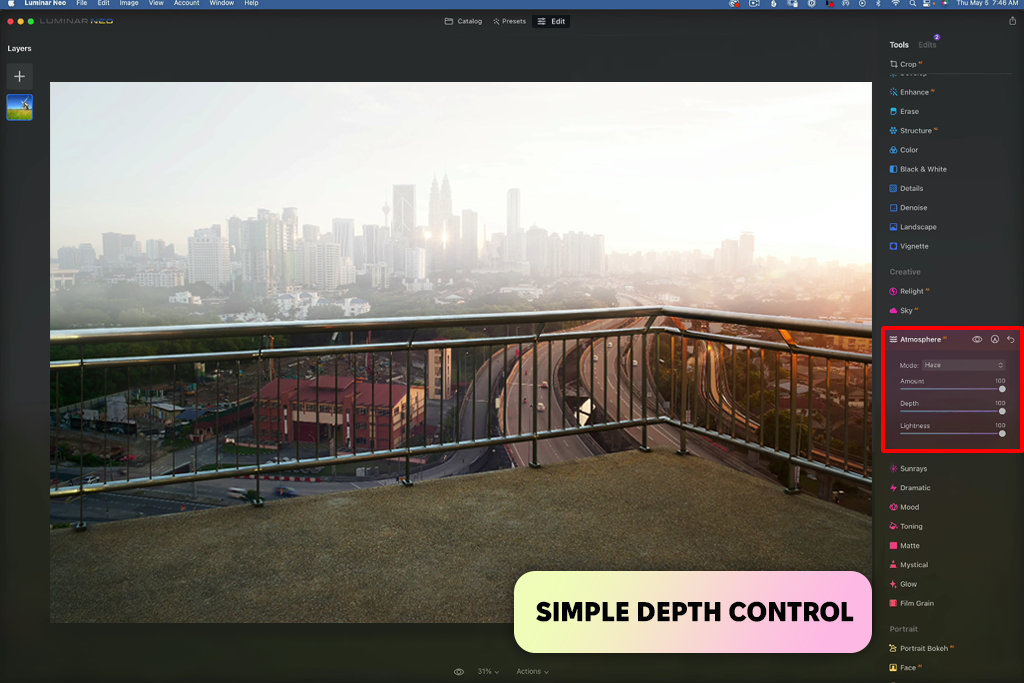1024x683 pixels.
Task: Open the Actions dropdown
Action: (532, 672)
